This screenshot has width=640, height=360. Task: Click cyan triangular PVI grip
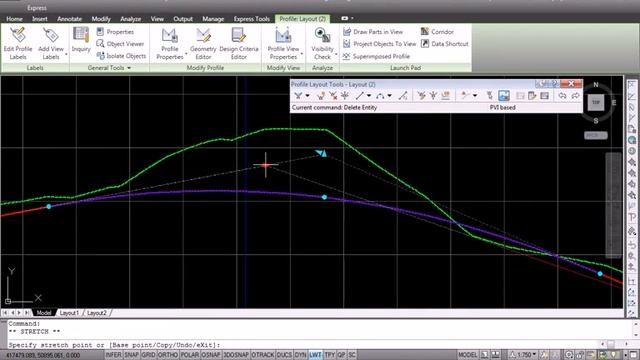point(321,153)
